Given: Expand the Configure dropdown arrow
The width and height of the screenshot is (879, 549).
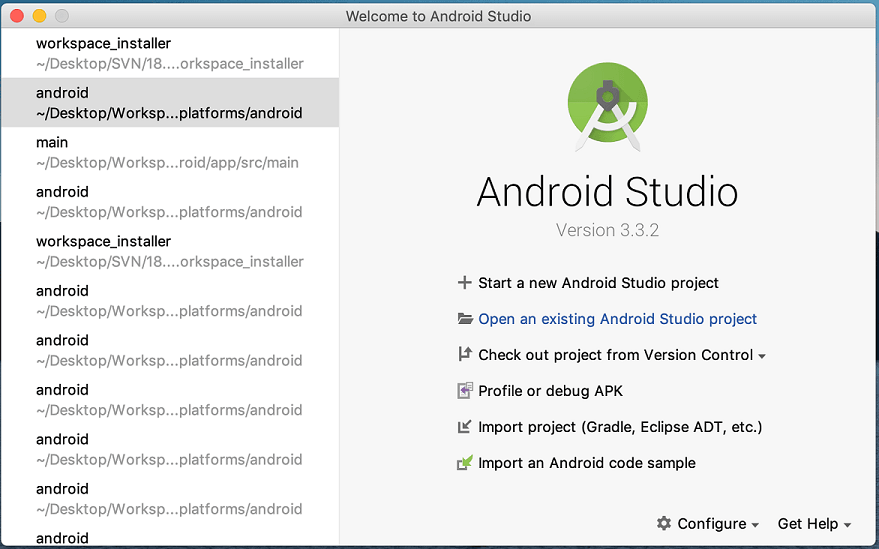Looking at the screenshot, I should click(755, 525).
